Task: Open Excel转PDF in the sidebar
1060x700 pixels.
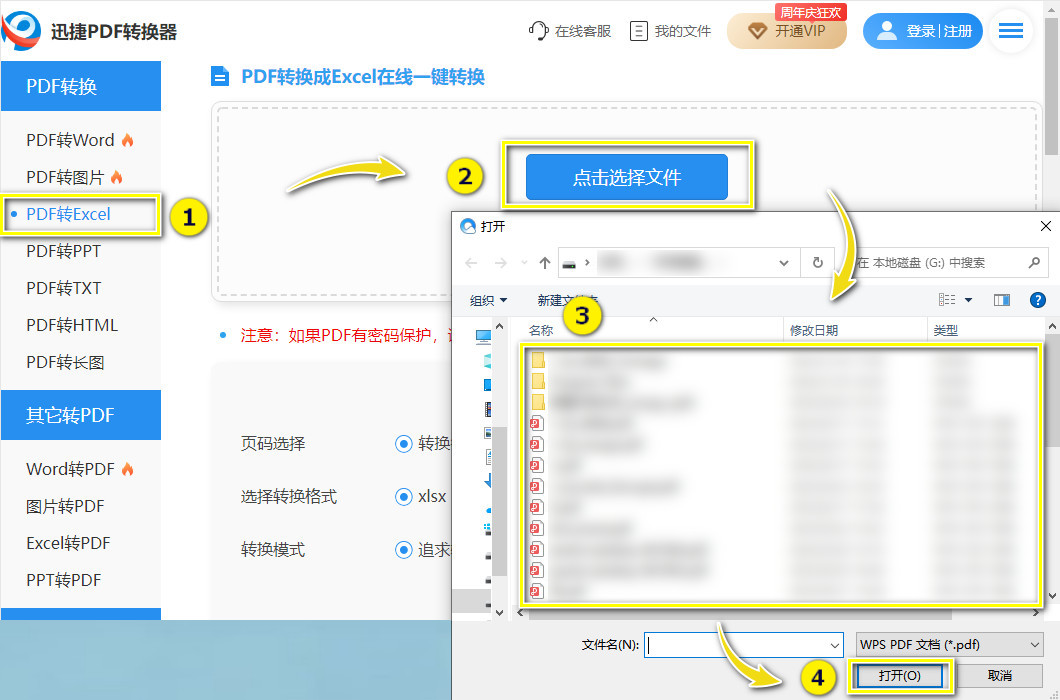Action: click(x=68, y=543)
